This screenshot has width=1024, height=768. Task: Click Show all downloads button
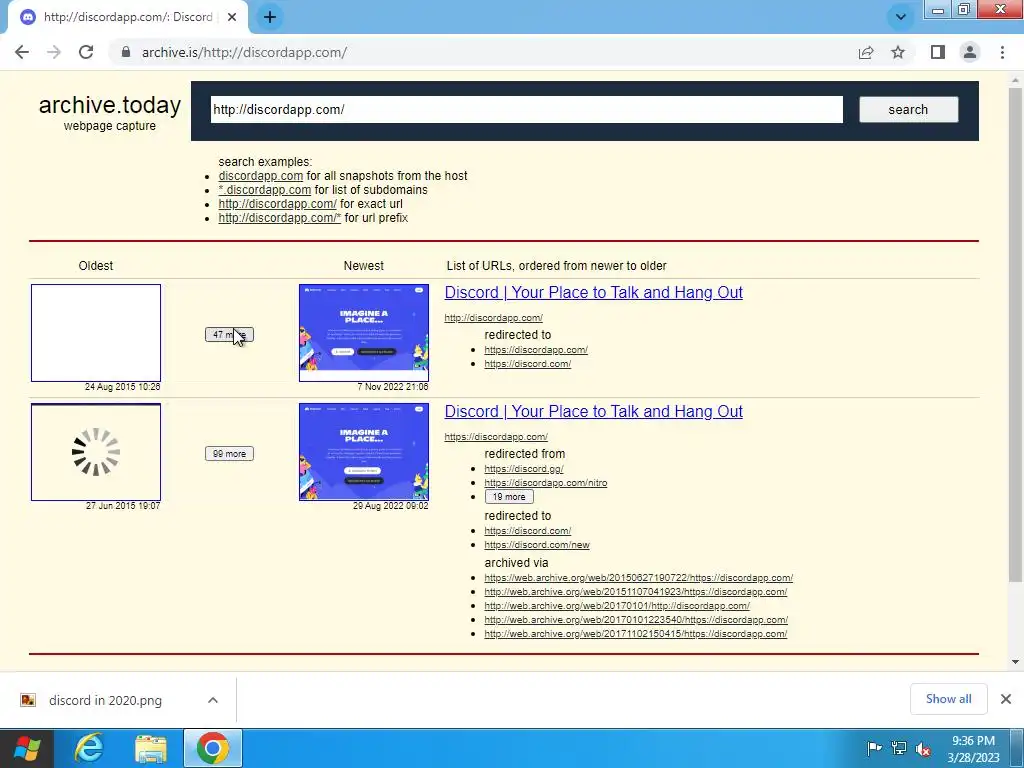tap(948, 699)
